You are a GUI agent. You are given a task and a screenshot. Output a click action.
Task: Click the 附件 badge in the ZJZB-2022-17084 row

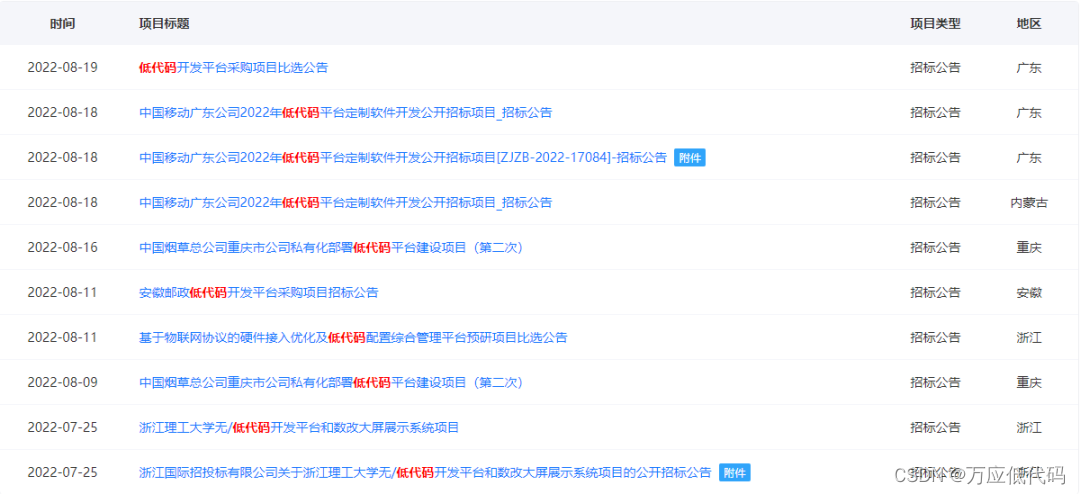pos(689,158)
